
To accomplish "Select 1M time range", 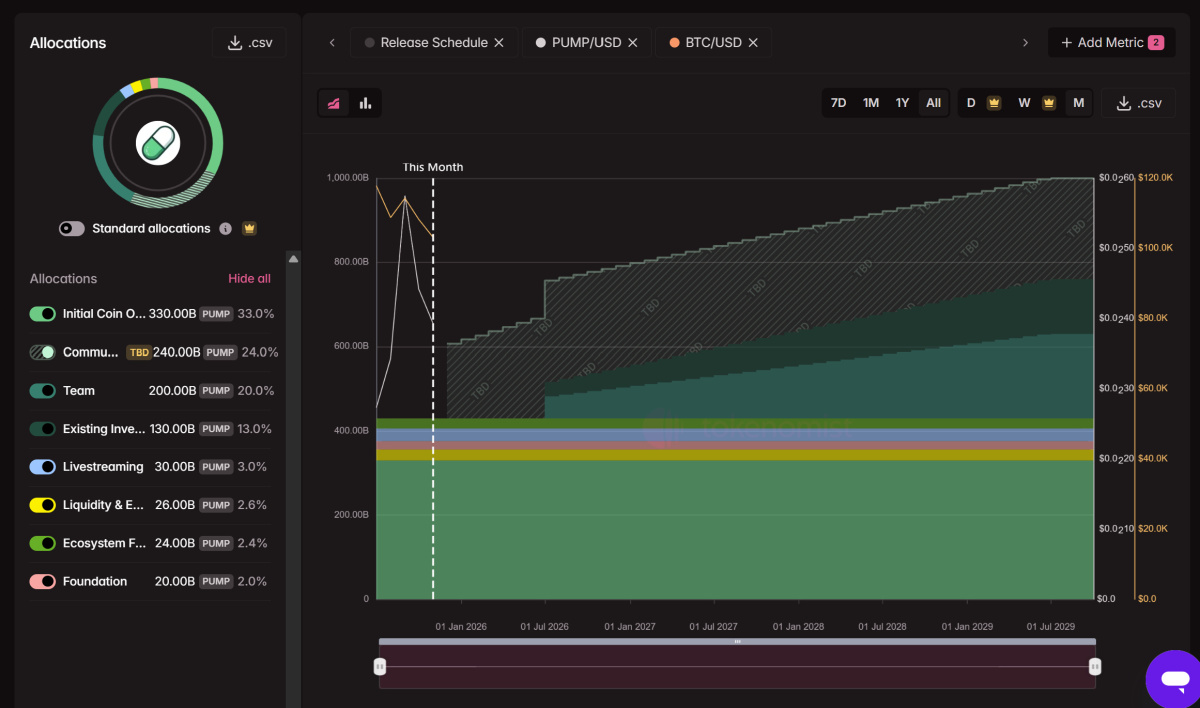I will pos(871,103).
